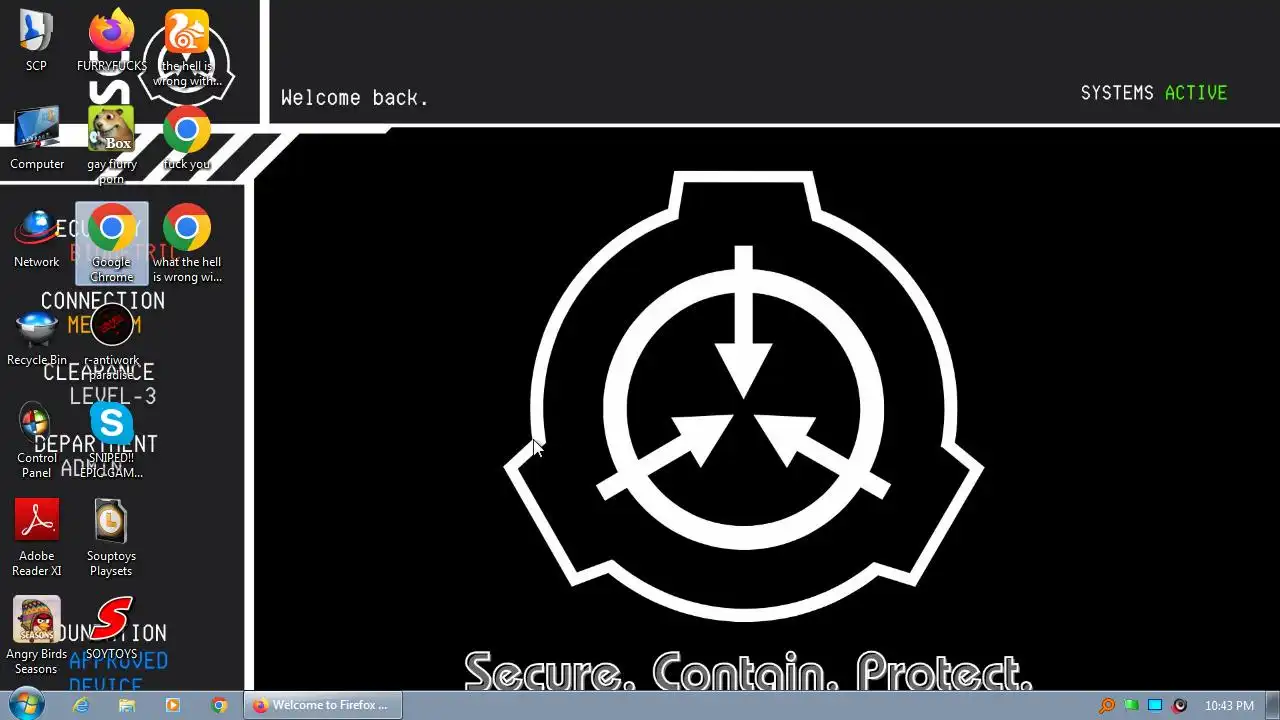Select the SOYTOYS desktop shortcut
This screenshot has width=1280, height=720.
(x=111, y=630)
